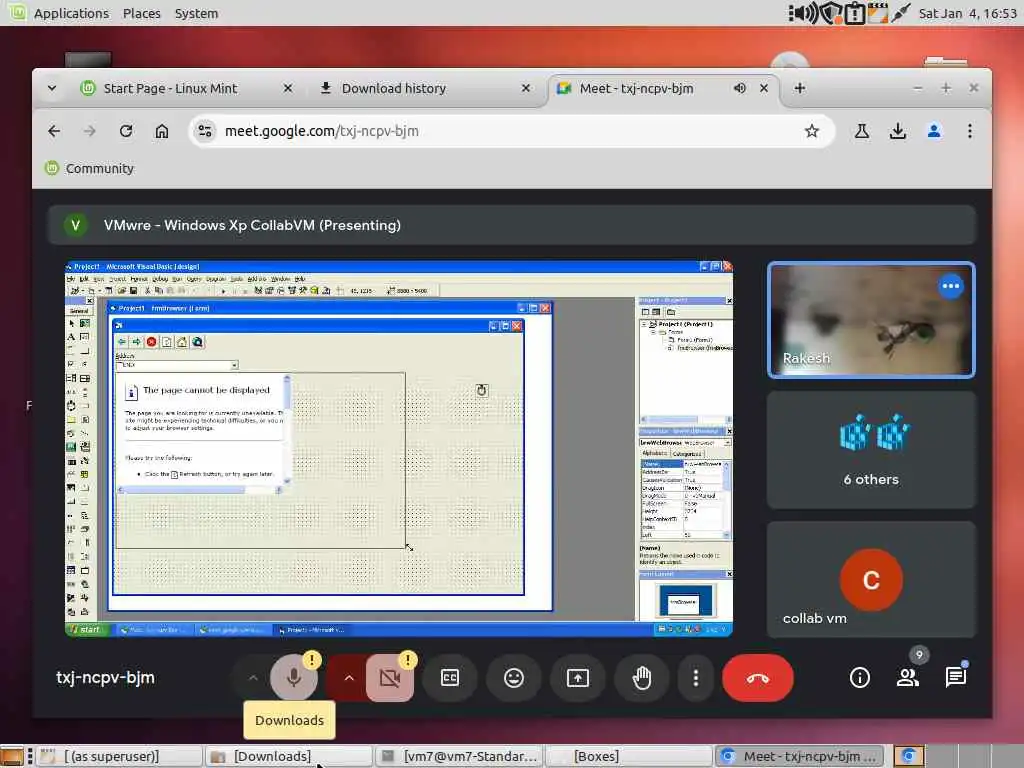The height and width of the screenshot is (768, 1024).
Task: Turn on captions with CC button
Action: click(450, 678)
